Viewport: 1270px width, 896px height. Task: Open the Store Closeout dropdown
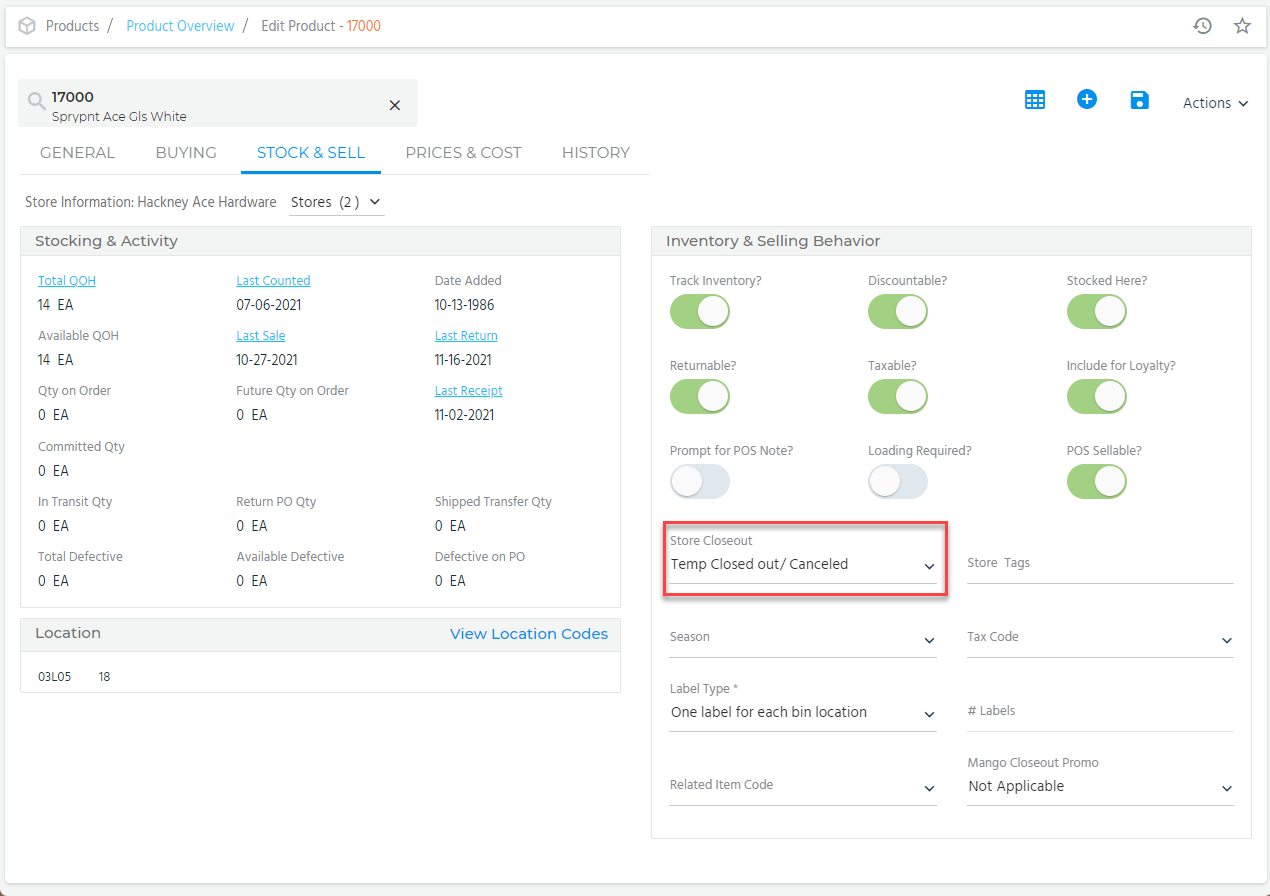(803, 565)
